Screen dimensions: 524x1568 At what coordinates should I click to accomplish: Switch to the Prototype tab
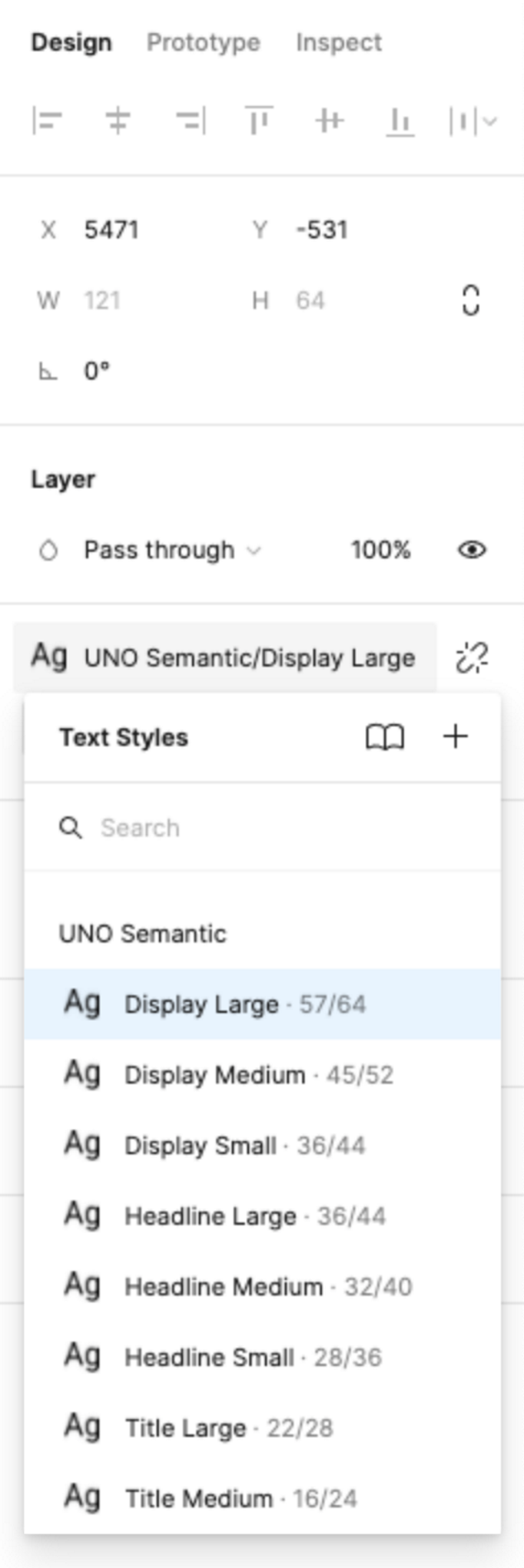point(203,42)
